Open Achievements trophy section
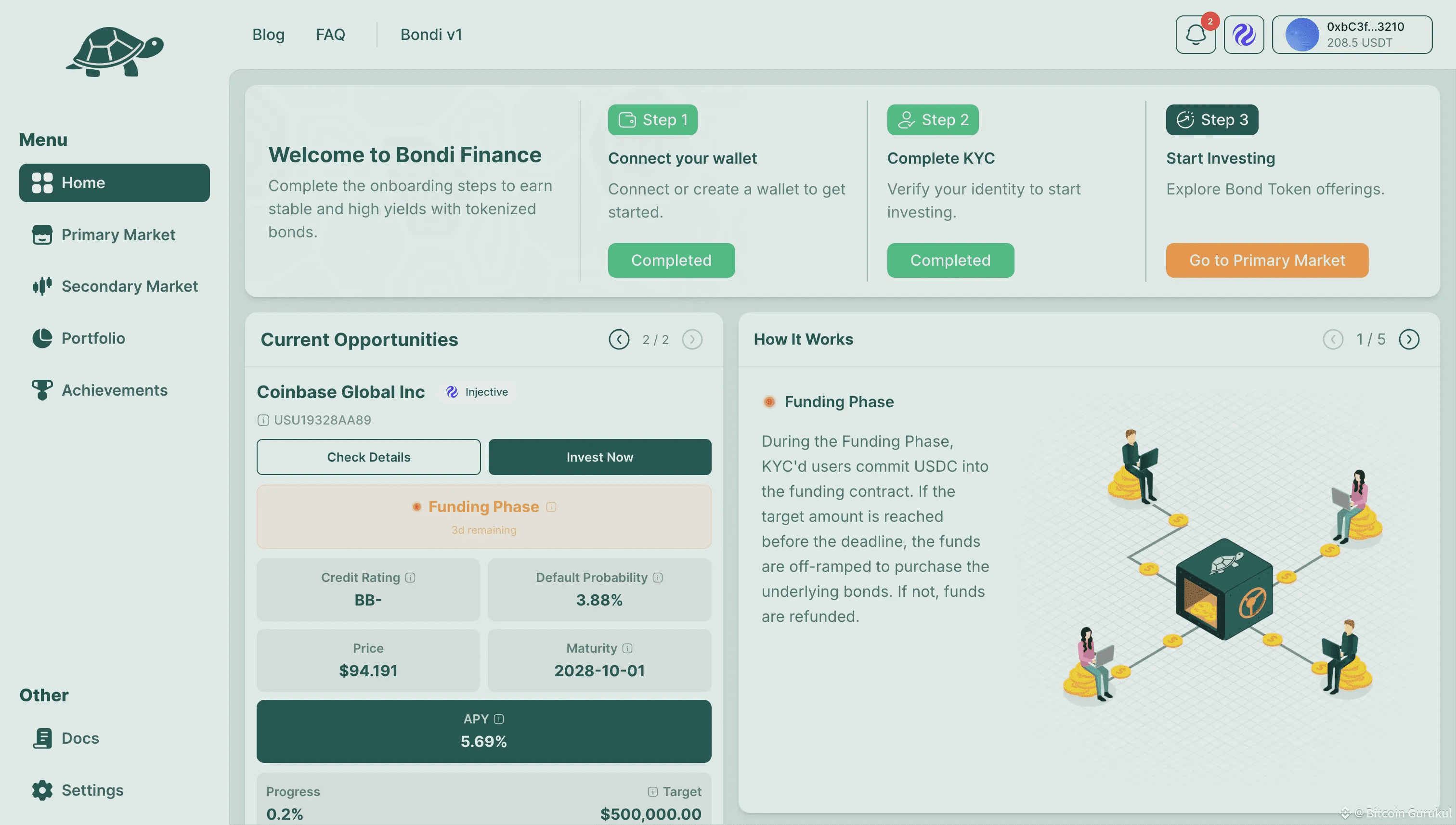This screenshot has height=825, width=1456. click(x=115, y=390)
